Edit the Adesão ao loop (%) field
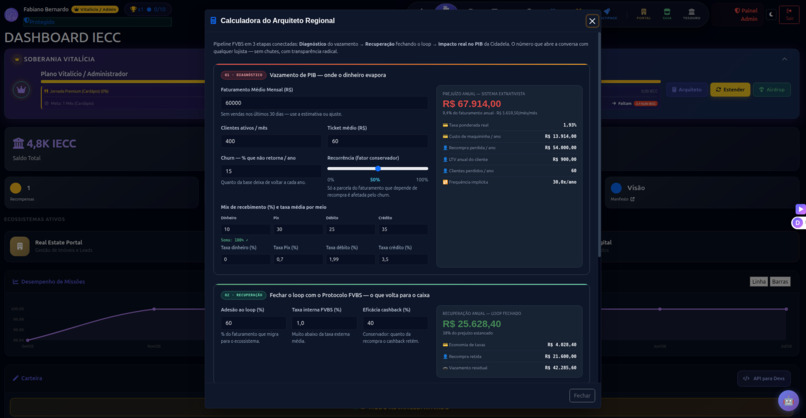The height and width of the screenshot is (418, 806). tap(253, 323)
